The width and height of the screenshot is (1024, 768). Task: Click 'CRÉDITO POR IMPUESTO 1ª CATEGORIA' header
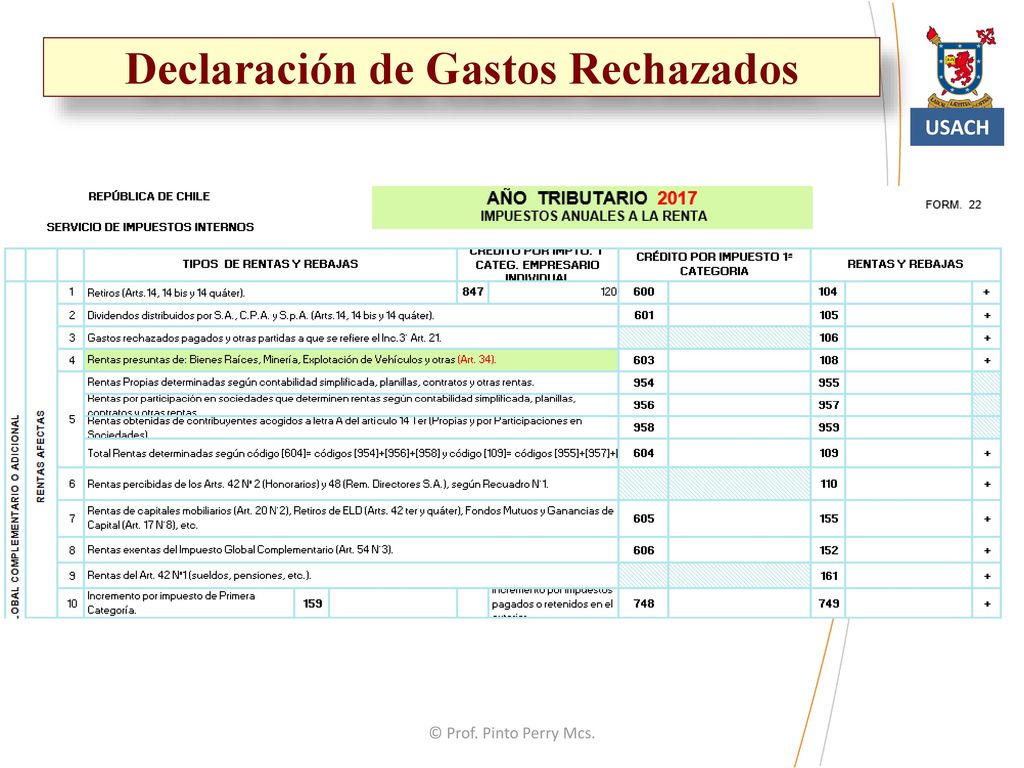(x=714, y=264)
